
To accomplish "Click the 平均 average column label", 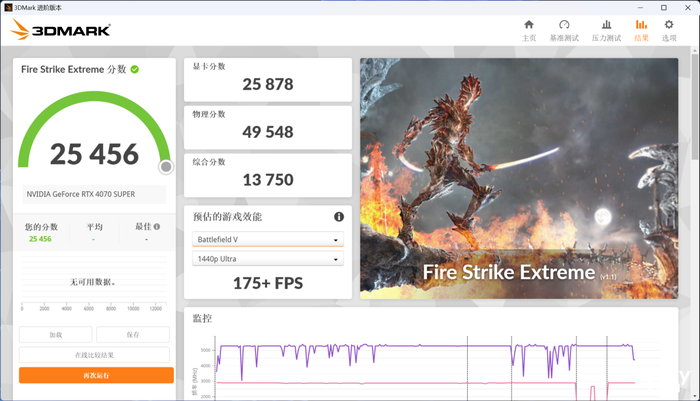I will pos(94,227).
